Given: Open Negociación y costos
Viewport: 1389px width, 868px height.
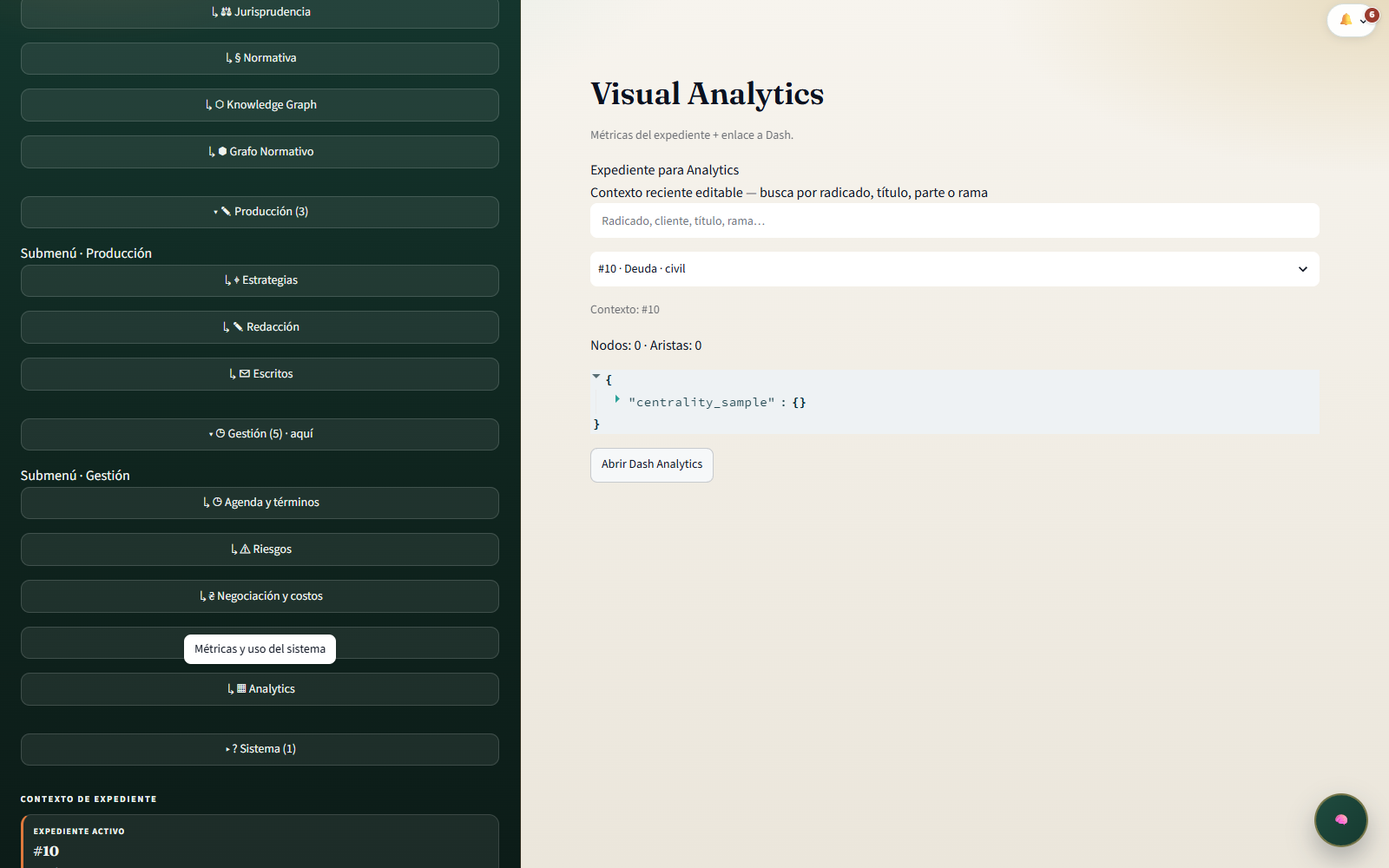Looking at the screenshot, I should pos(260,596).
